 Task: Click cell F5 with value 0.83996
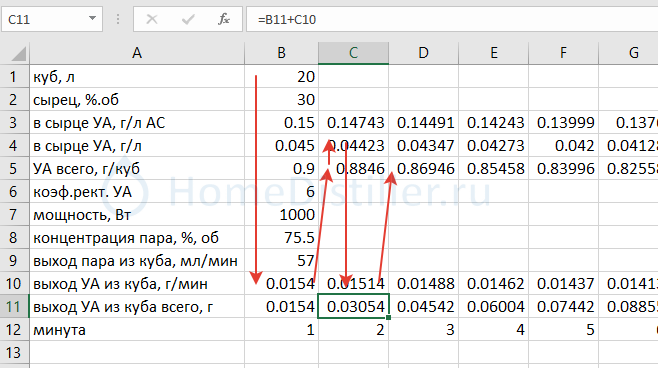point(564,169)
